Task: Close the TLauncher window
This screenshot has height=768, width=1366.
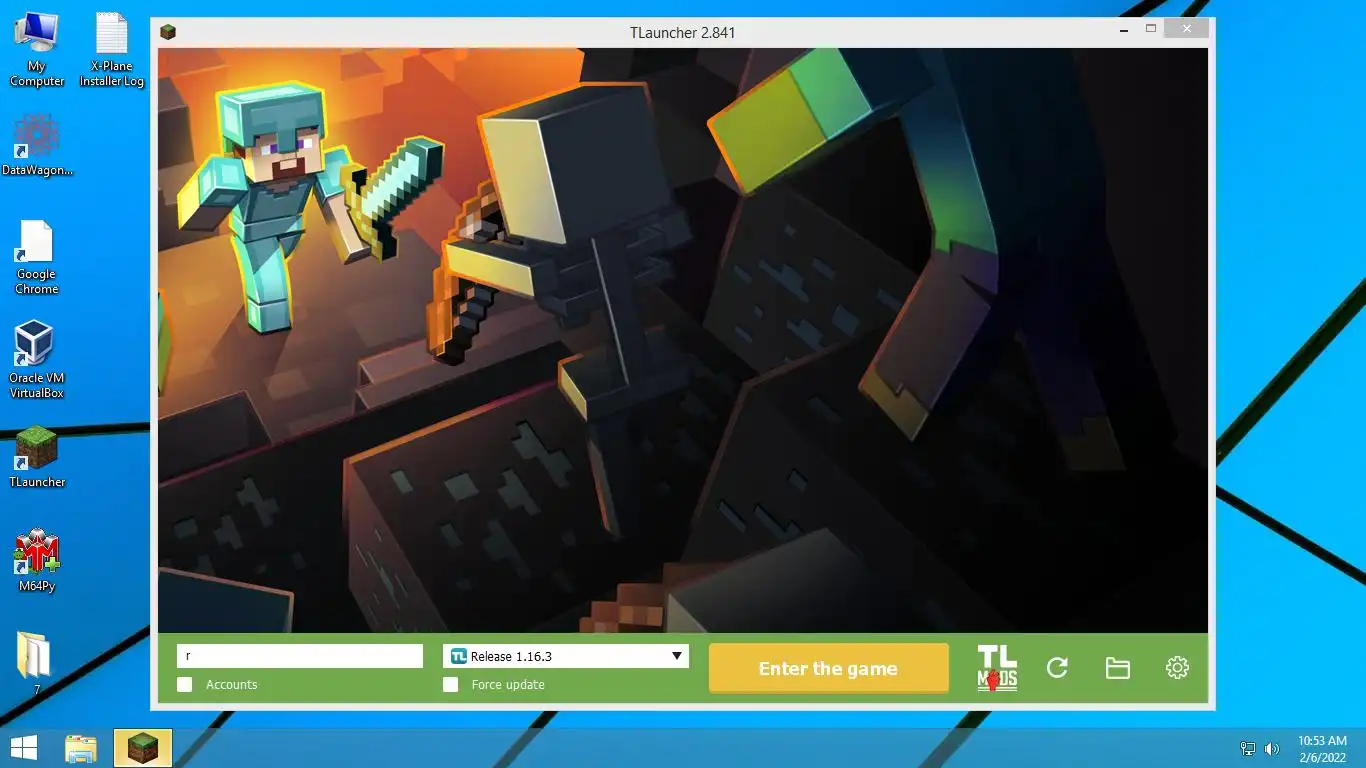Action: tap(1187, 30)
